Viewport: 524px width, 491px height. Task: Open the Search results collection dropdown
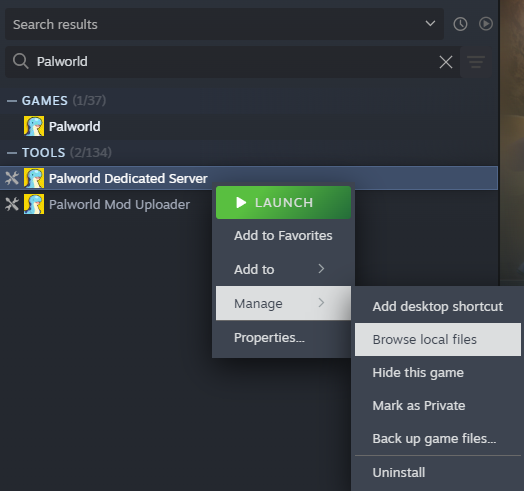point(224,24)
